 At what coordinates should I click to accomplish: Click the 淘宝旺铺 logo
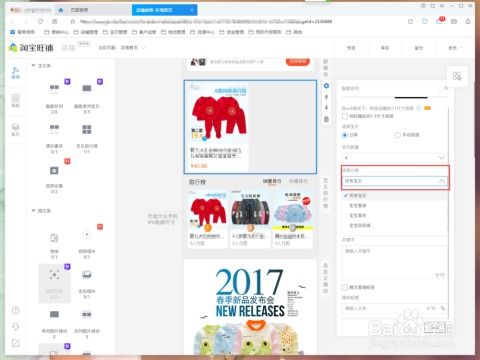click(x=31, y=48)
